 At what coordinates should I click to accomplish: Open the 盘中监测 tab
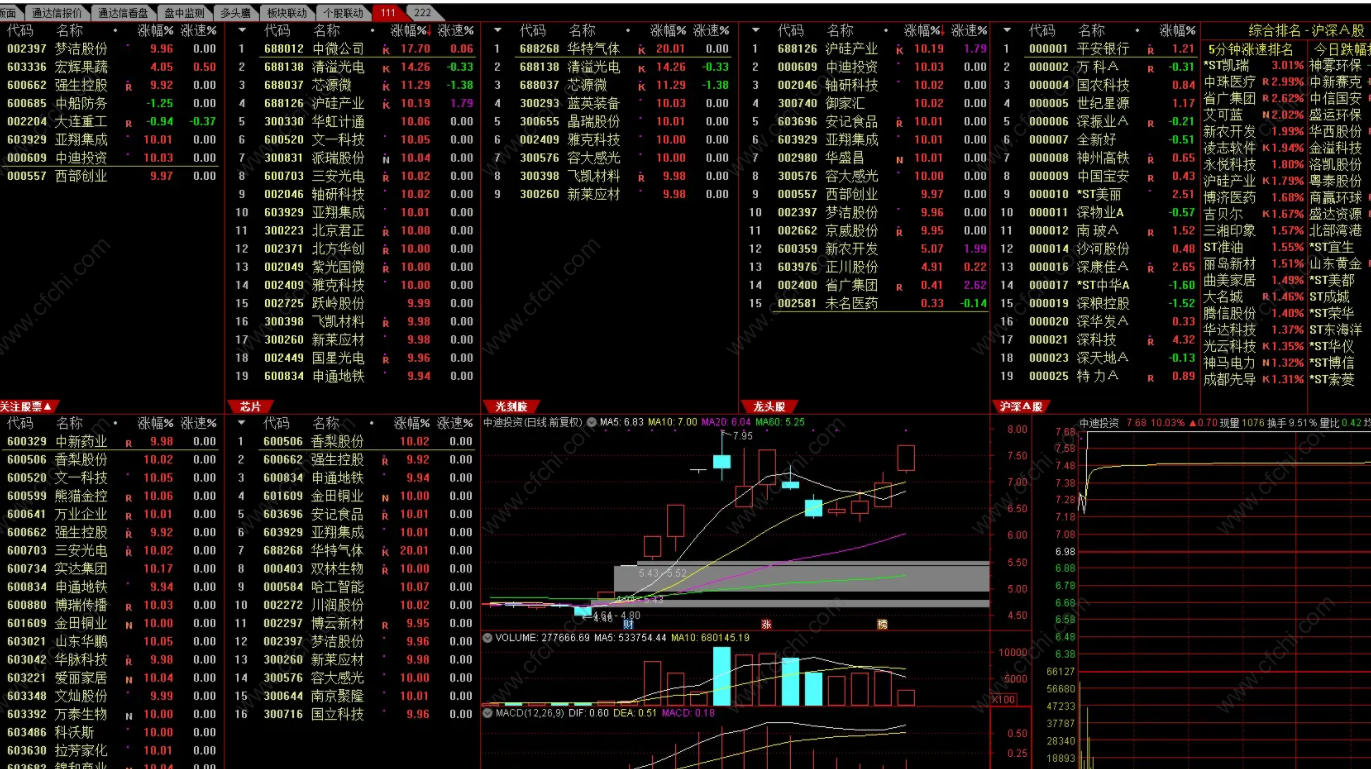(184, 13)
